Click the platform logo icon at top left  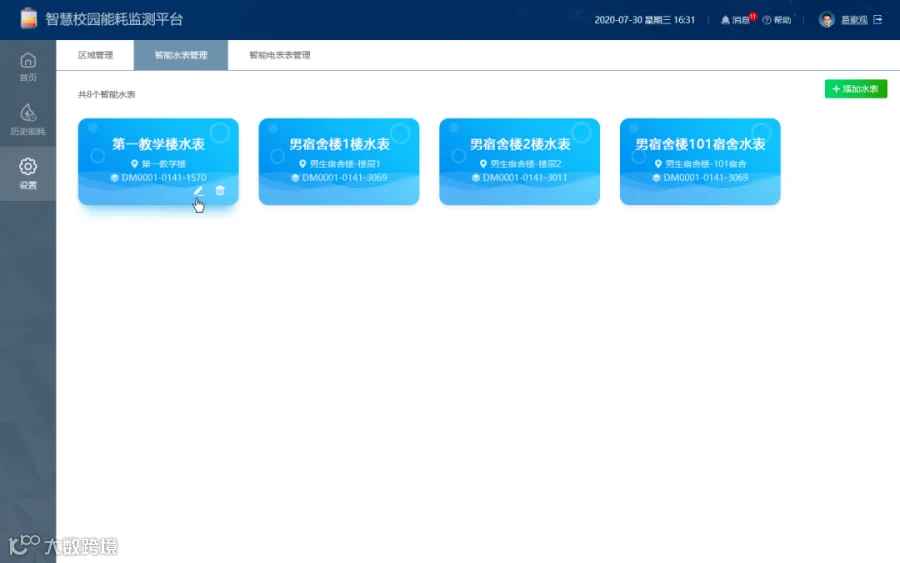(x=29, y=18)
